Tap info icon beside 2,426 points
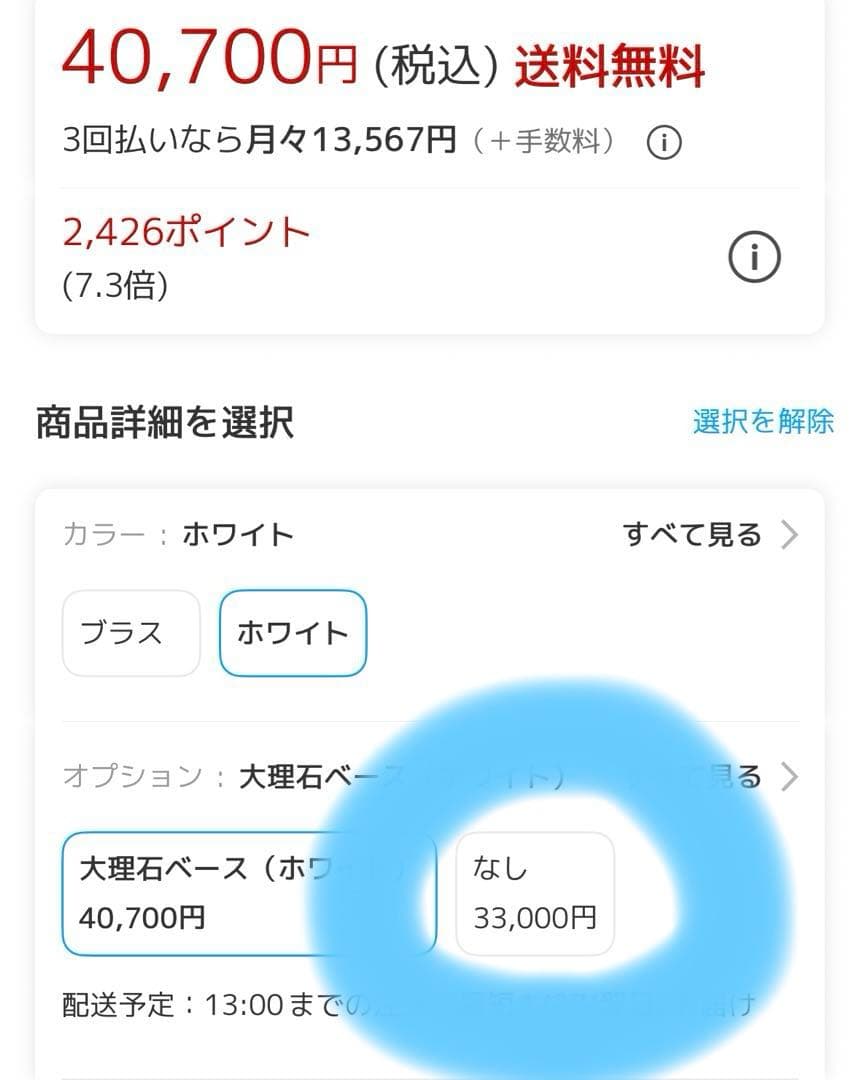Screen dimensions: 860x1080 point(753,259)
